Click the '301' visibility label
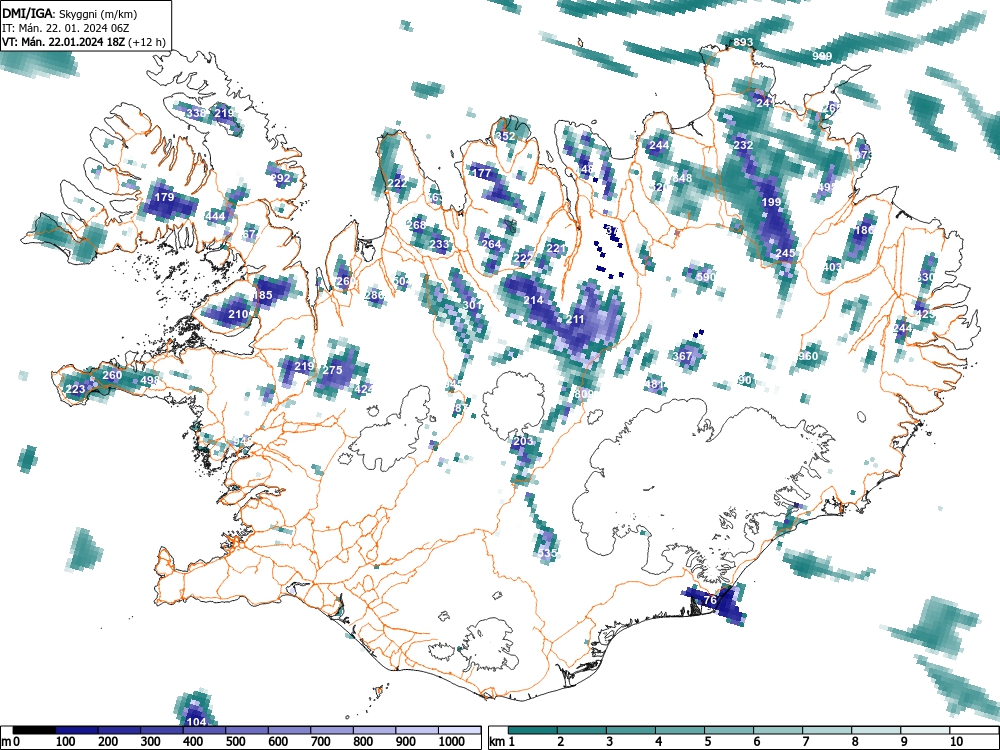 pyautogui.click(x=473, y=305)
